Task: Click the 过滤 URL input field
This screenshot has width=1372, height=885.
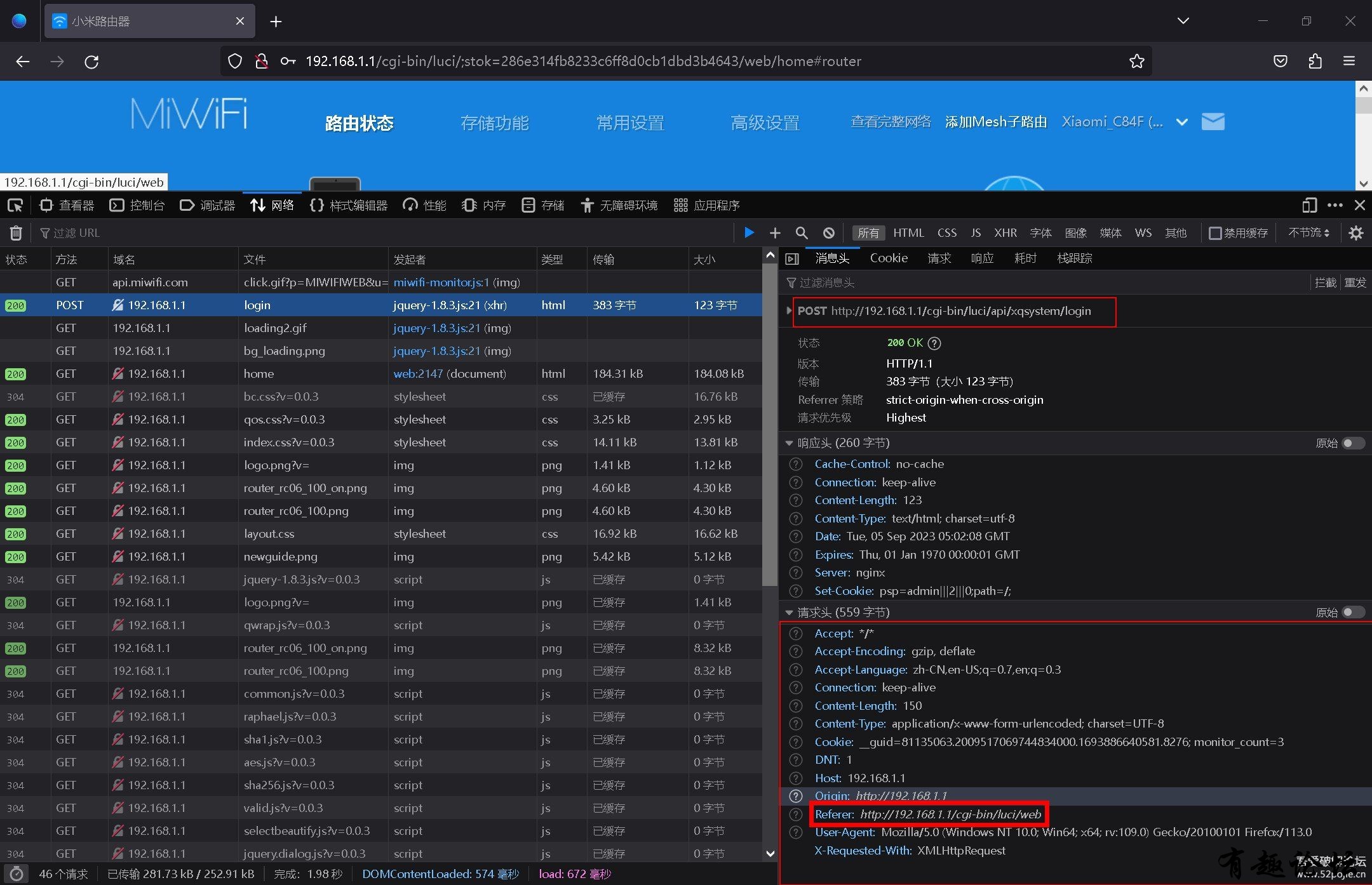Action: coord(381,233)
